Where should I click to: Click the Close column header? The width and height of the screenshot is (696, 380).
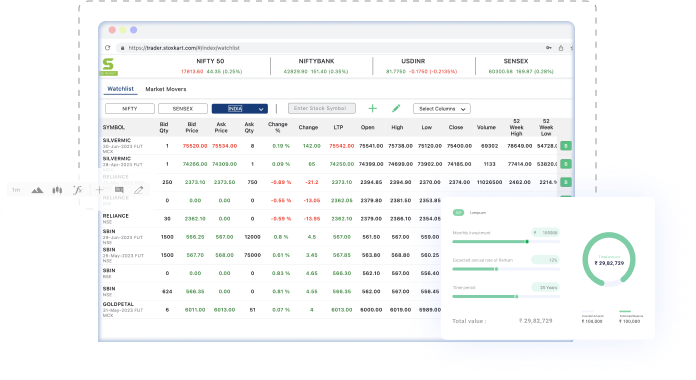[x=456, y=127]
